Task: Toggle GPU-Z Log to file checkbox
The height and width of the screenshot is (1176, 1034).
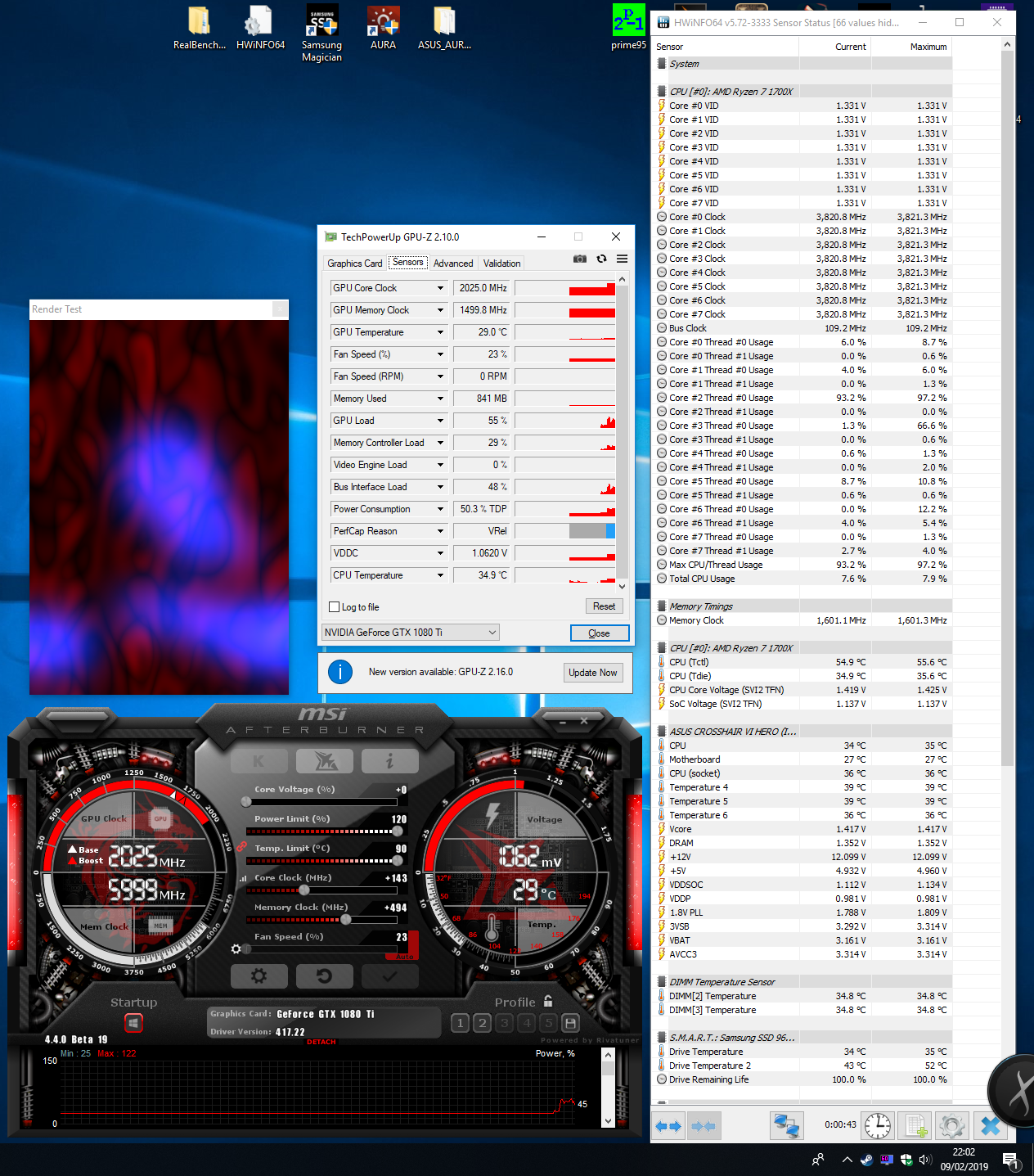Action: [x=334, y=607]
